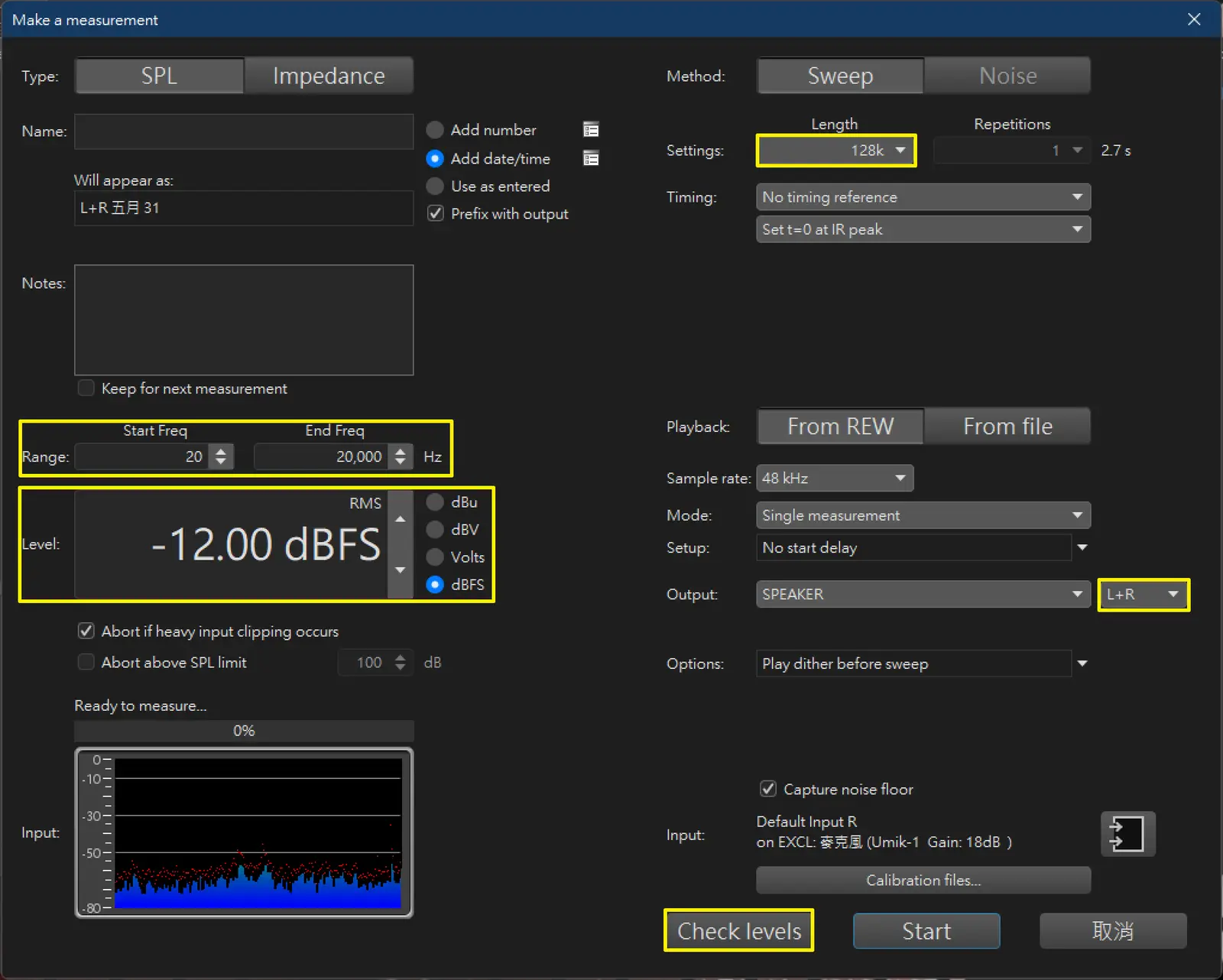Open the L+R output channel dropdown
The height and width of the screenshot is (980, 1223).
pyautogui.click(x=1144, y=594)
